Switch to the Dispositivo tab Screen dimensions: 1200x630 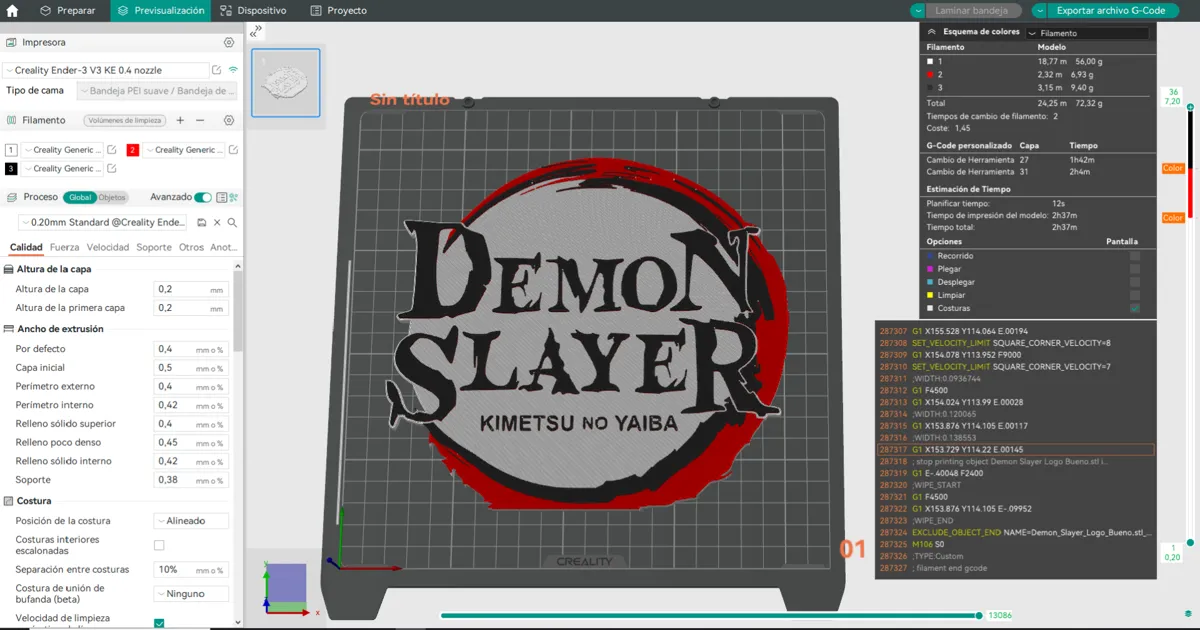(253, 10)
